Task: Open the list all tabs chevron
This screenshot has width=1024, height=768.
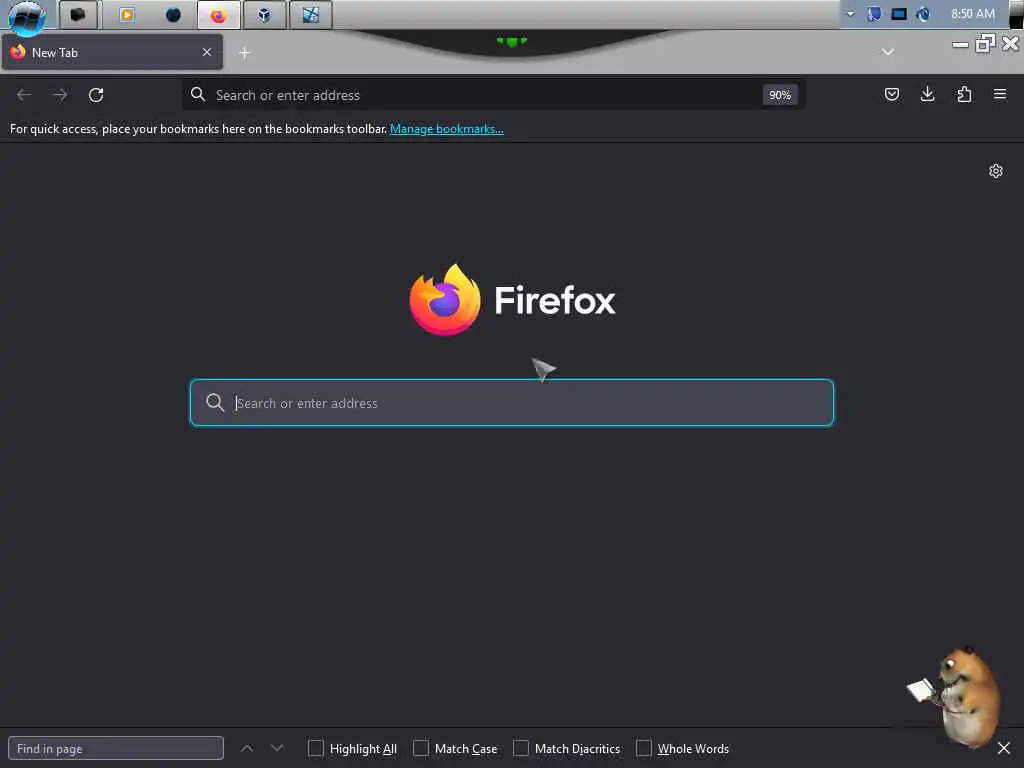Action: (887, 52)
